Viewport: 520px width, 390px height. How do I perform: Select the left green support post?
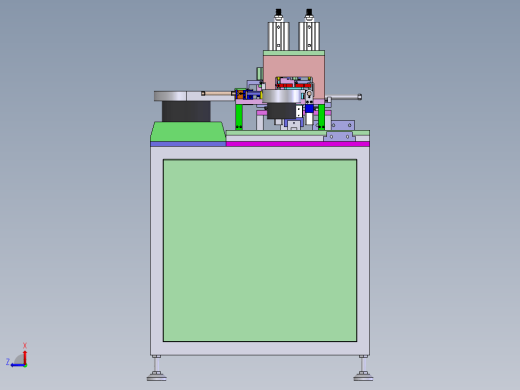click(x=239, y=117)
